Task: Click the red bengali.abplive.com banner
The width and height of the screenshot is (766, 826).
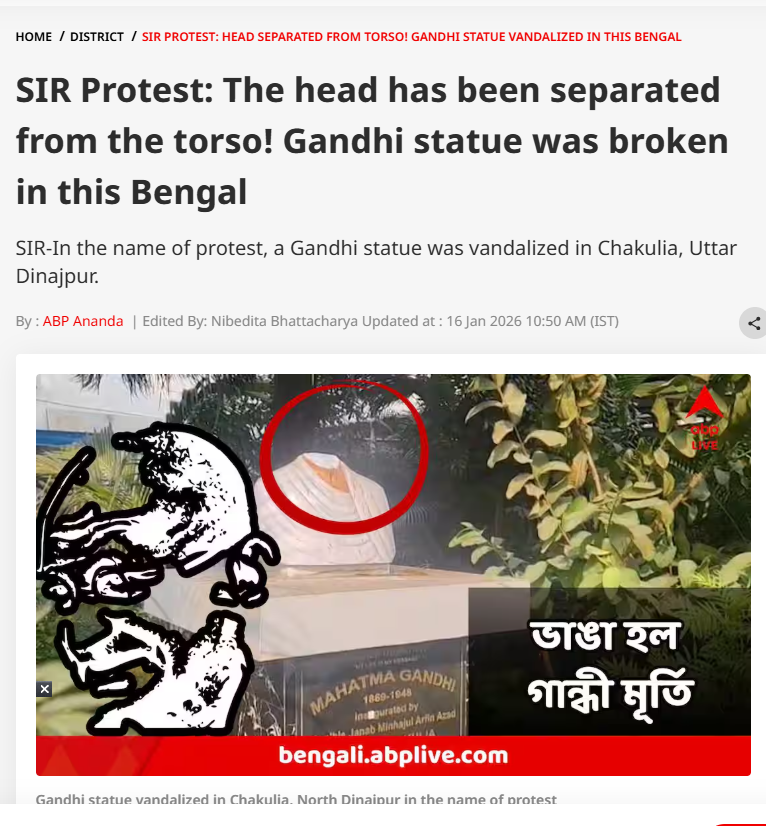Action: (393, 755)
